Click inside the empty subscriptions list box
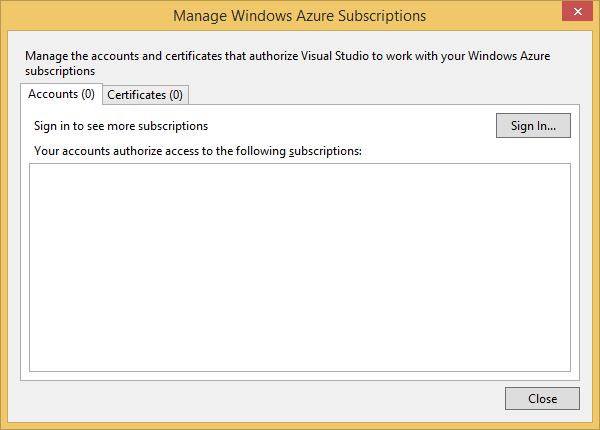 click(x=300, y=267)
